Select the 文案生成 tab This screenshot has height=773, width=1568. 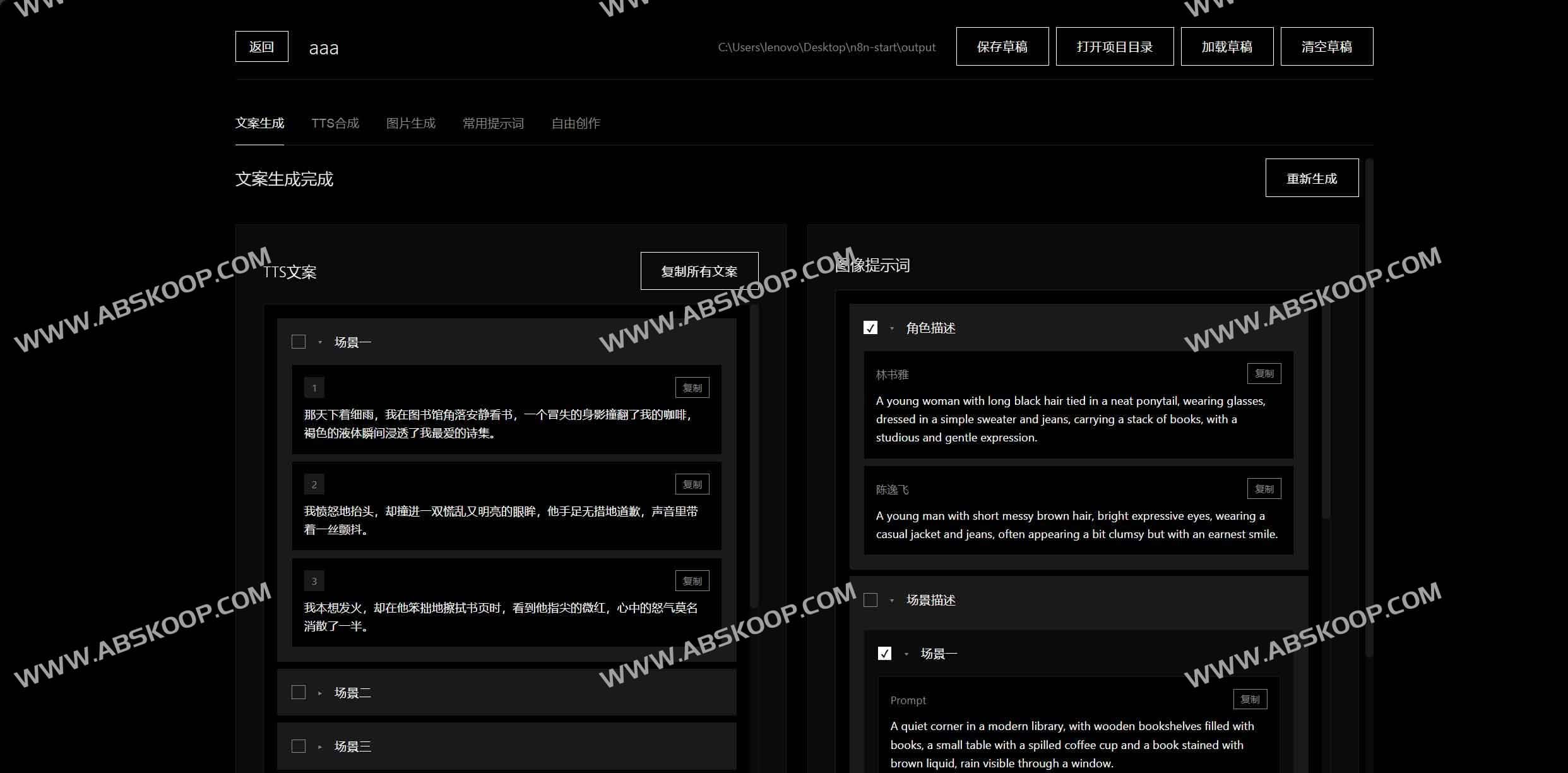[259, 123]
